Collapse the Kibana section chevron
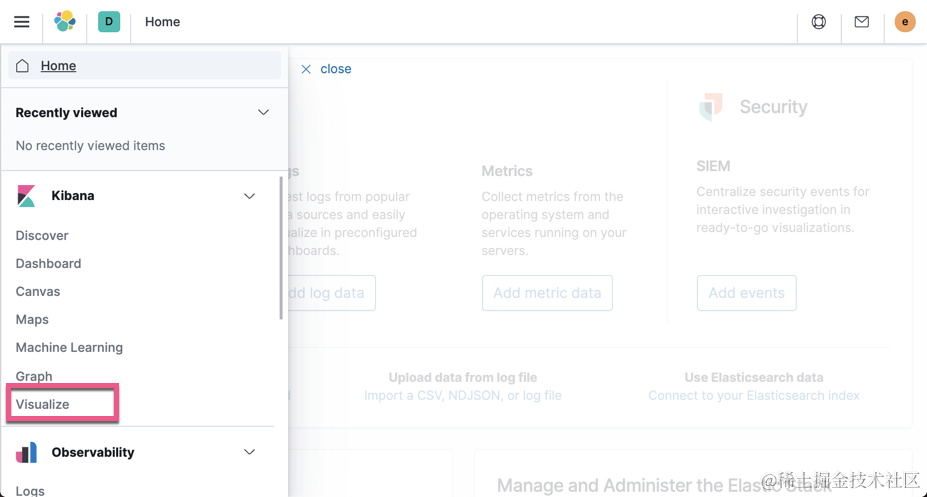Image resolution: width=927 pixels, height=497 pixels. click(x=249, y=196)
